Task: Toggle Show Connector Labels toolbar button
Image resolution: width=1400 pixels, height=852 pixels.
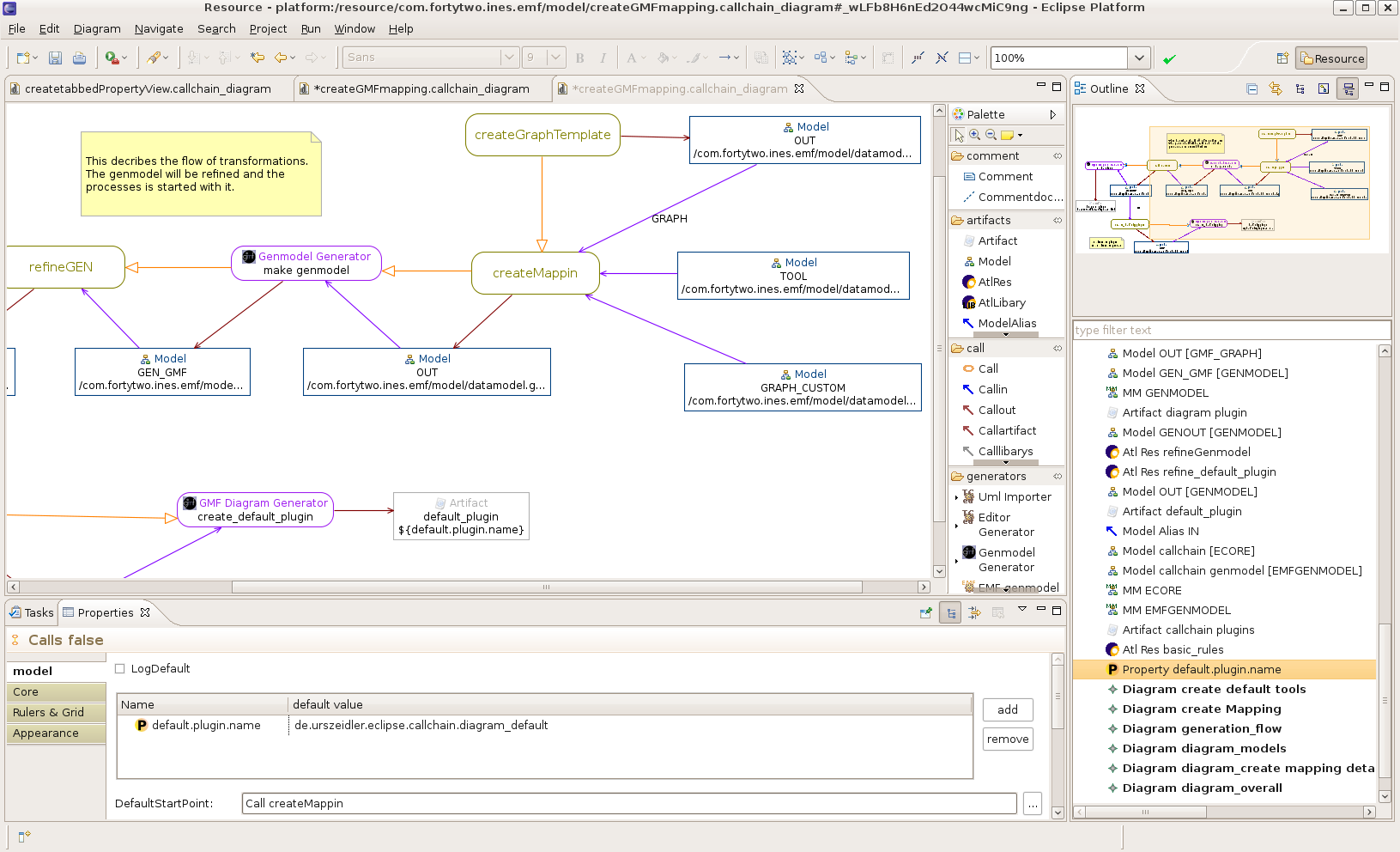Action: [x=918, y=58]
